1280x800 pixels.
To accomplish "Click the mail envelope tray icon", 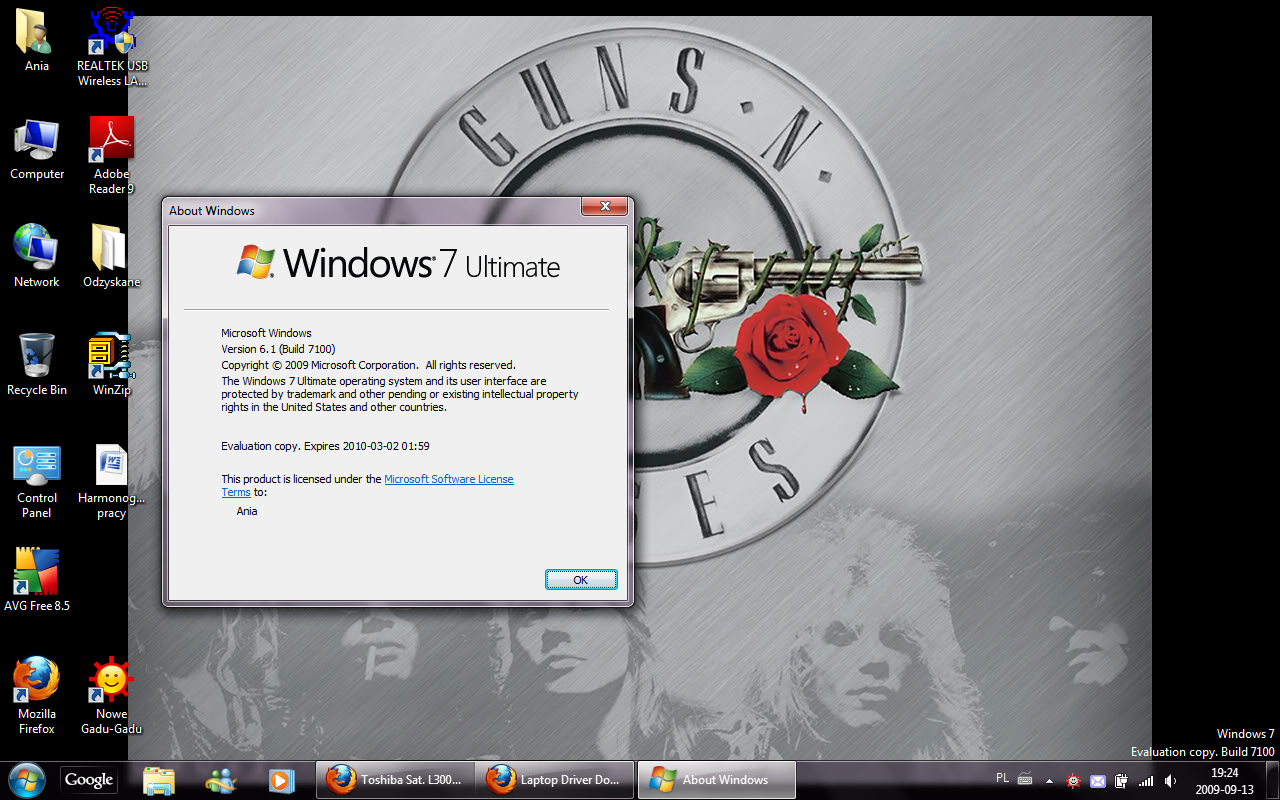I will coord(1098,781).
